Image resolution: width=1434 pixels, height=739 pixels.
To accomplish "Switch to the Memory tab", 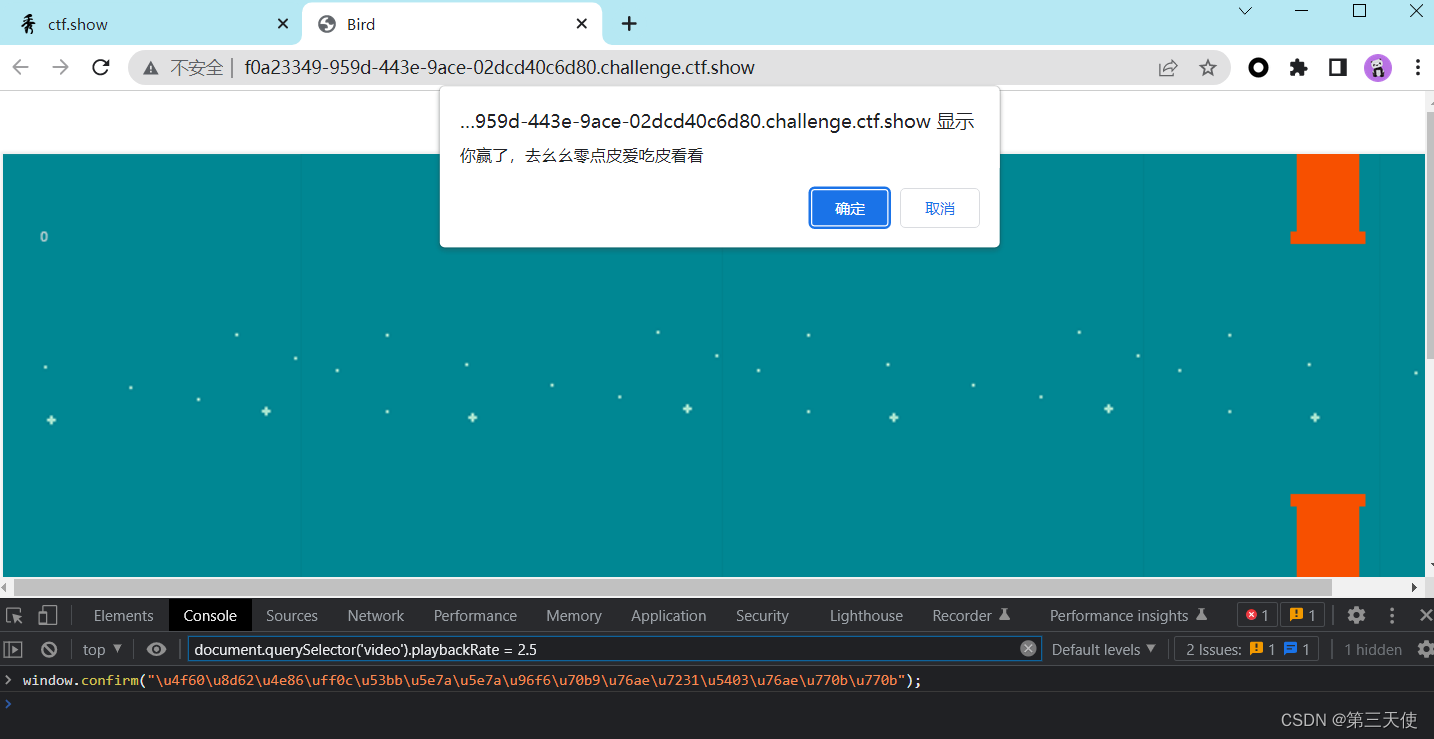I will 574,615.
